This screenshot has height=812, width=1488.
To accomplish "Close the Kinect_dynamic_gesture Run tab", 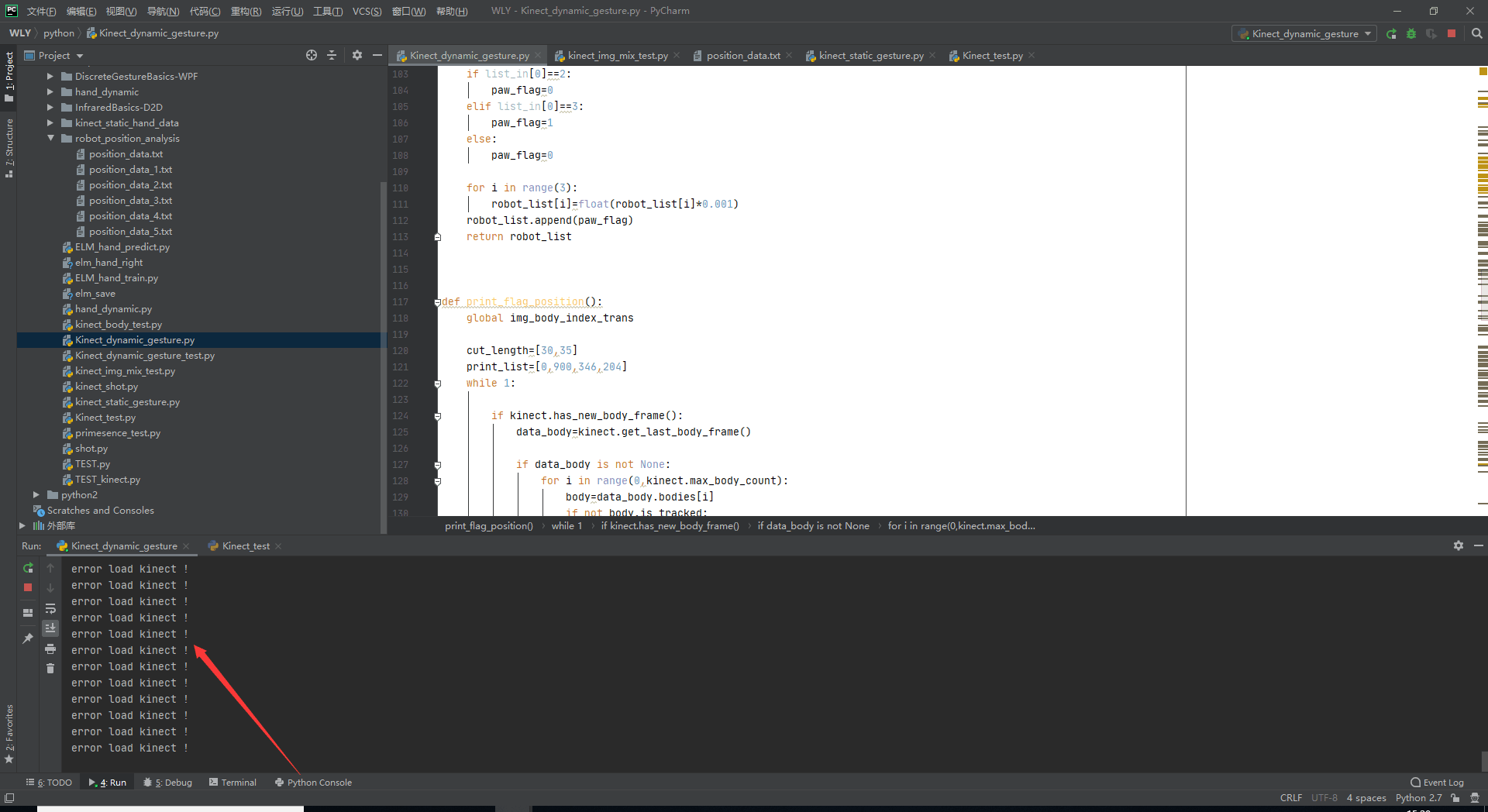I will pyautogui.click(x=186, y=546).
